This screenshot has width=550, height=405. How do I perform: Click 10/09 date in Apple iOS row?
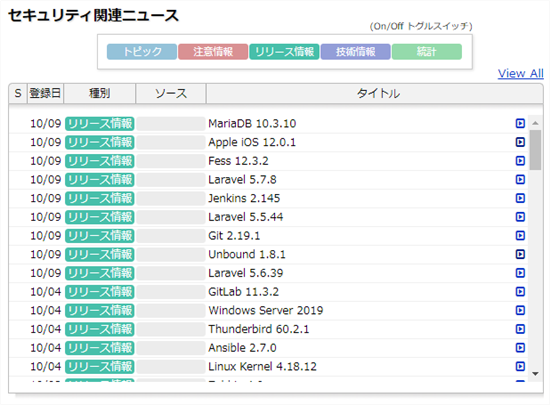tap(46, 142)
